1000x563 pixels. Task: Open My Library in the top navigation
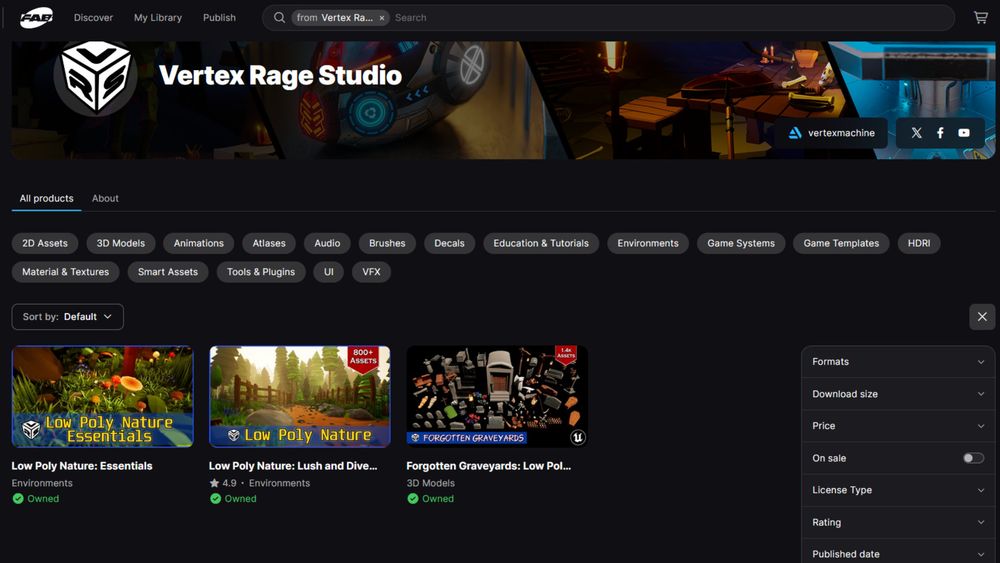[x=158, y=18]
